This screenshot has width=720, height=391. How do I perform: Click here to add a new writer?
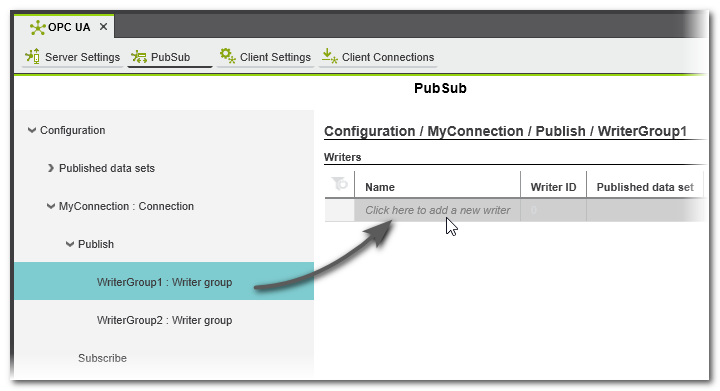click(437, 210)
